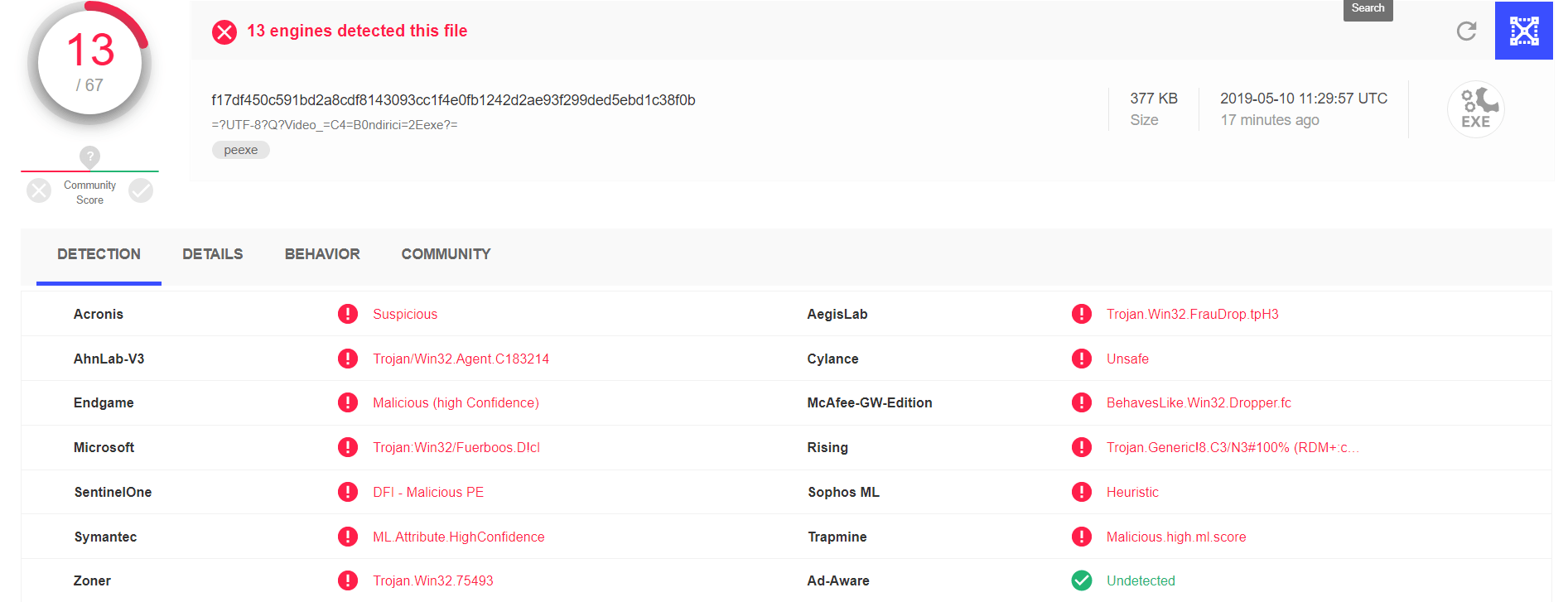Click the EXE file type icon
Viewport: 1568px width, 602px height.
[x=1475, y=108]
